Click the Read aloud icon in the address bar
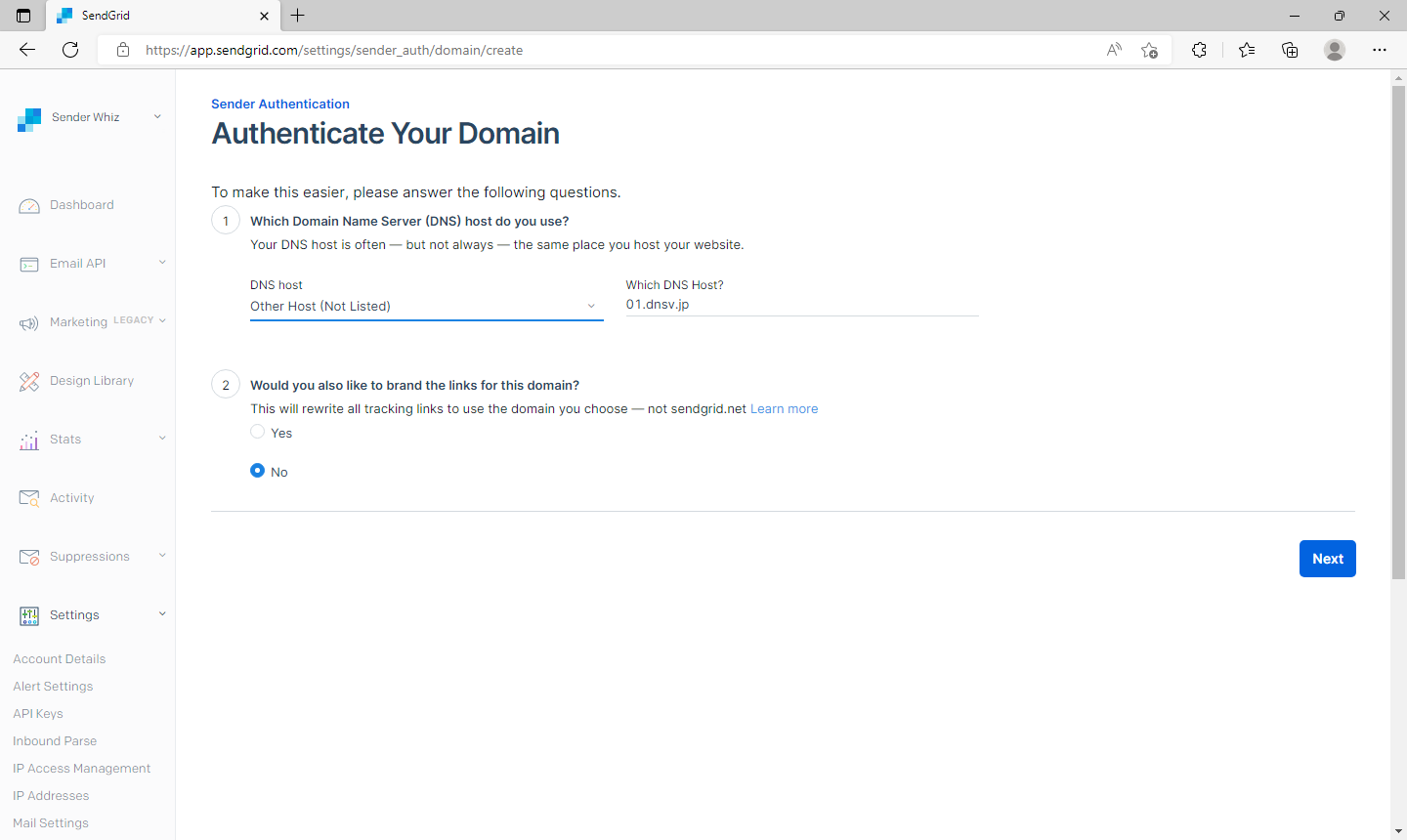This screenshot has width=1407, height=840. 1114,50
